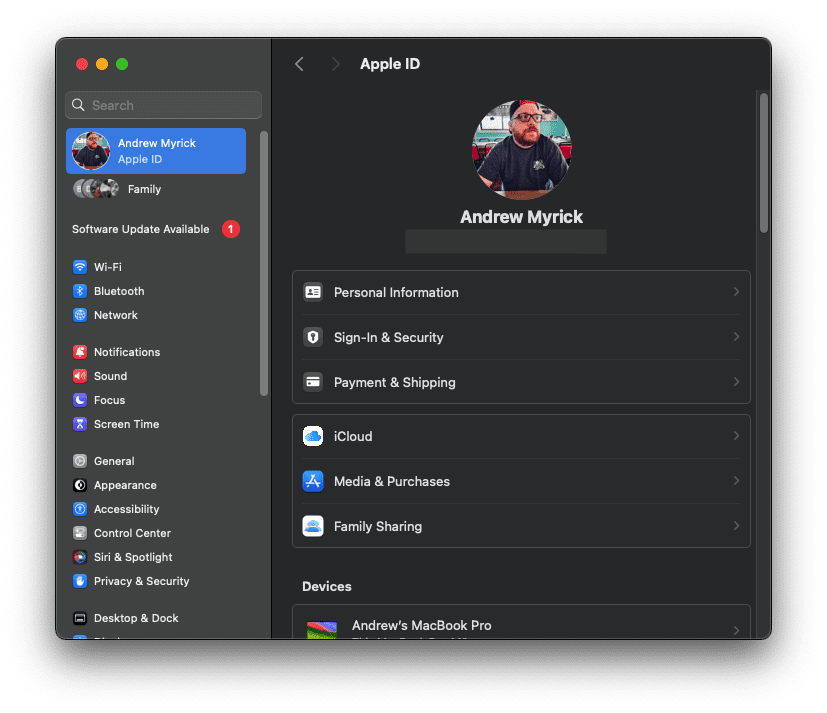Click the Family avatars icon in sidebar

tap(96, 189)
